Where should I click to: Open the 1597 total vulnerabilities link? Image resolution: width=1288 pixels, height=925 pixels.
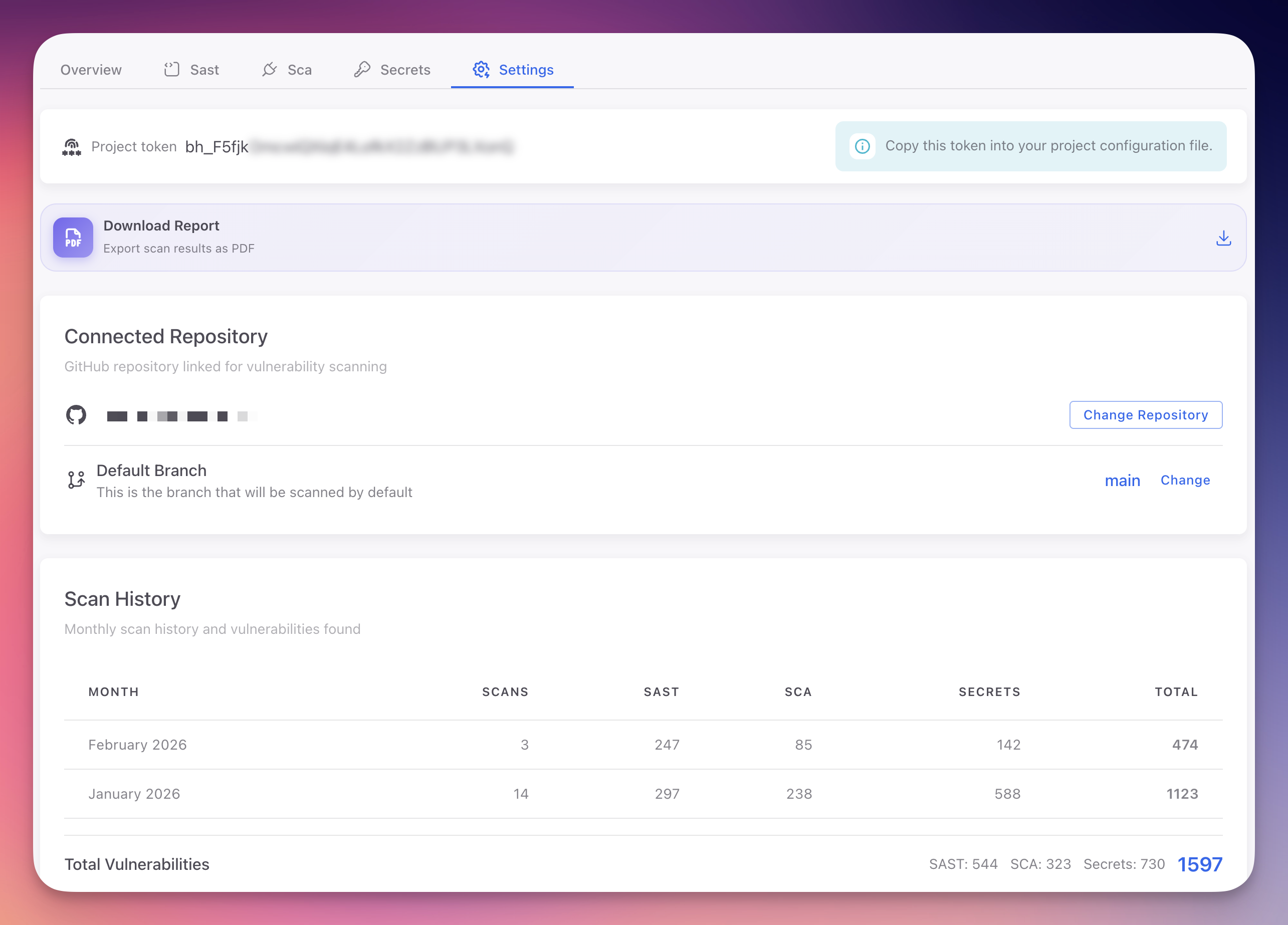click(x=1200, y=864)
